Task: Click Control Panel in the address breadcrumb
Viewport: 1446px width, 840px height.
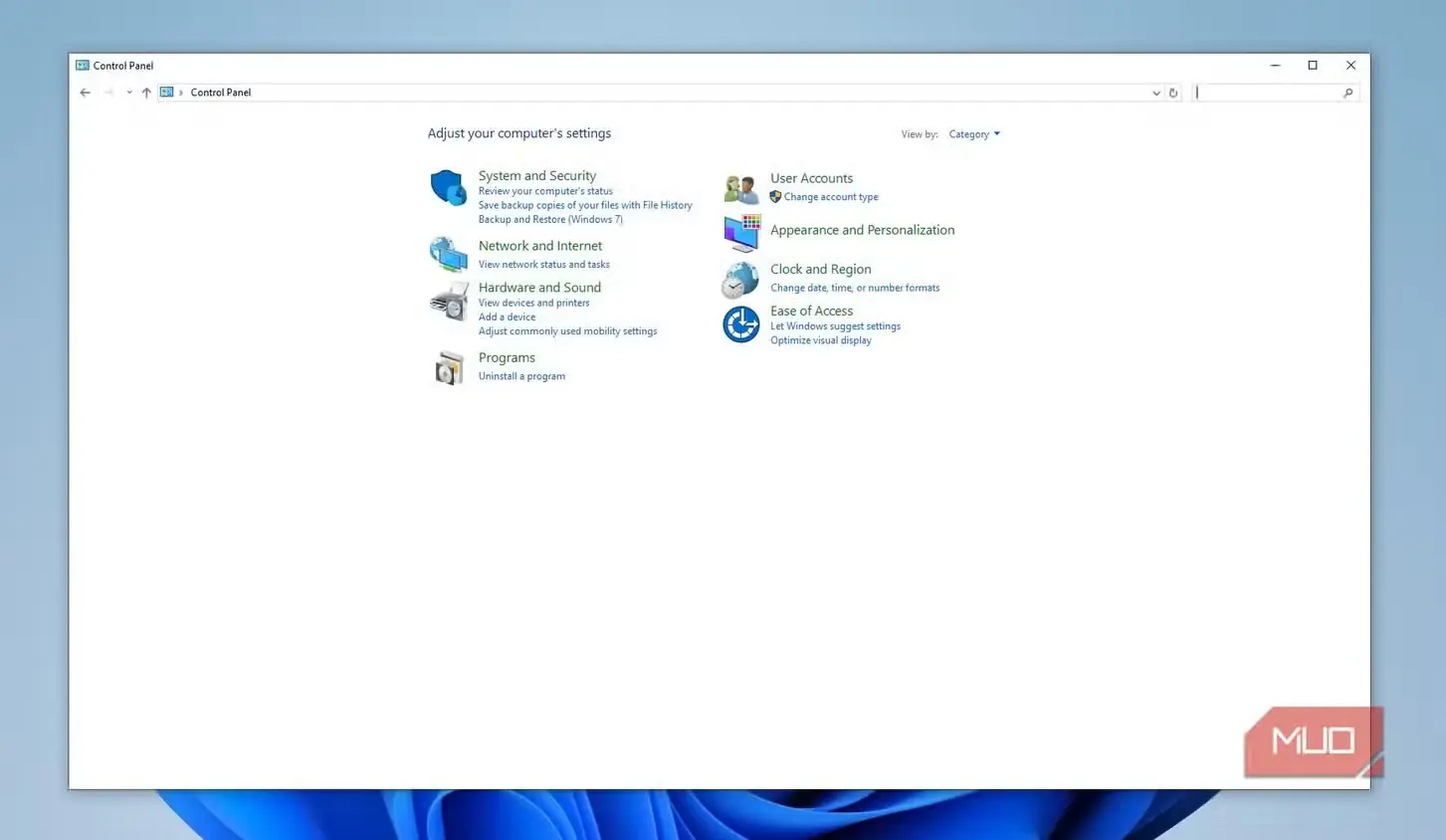Action: pyautogui.click(x=221, y=93)
